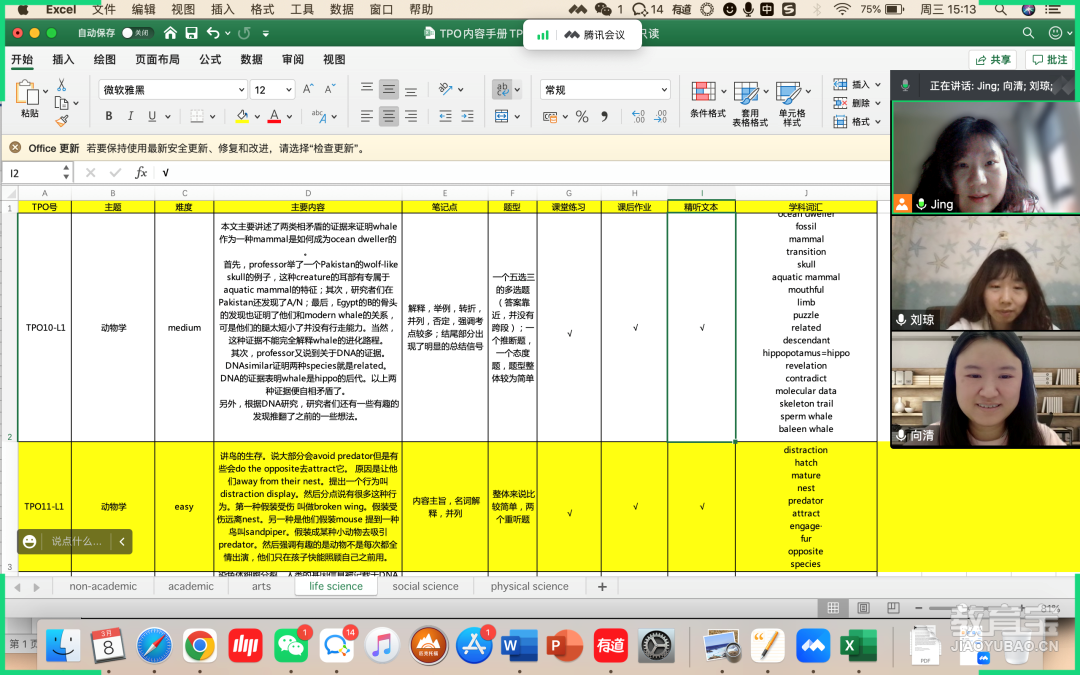Open the font name box 微软雅黑
The width and height of the screenshot is (1080, 675).
pyautogui.click(x=172, y=90)
